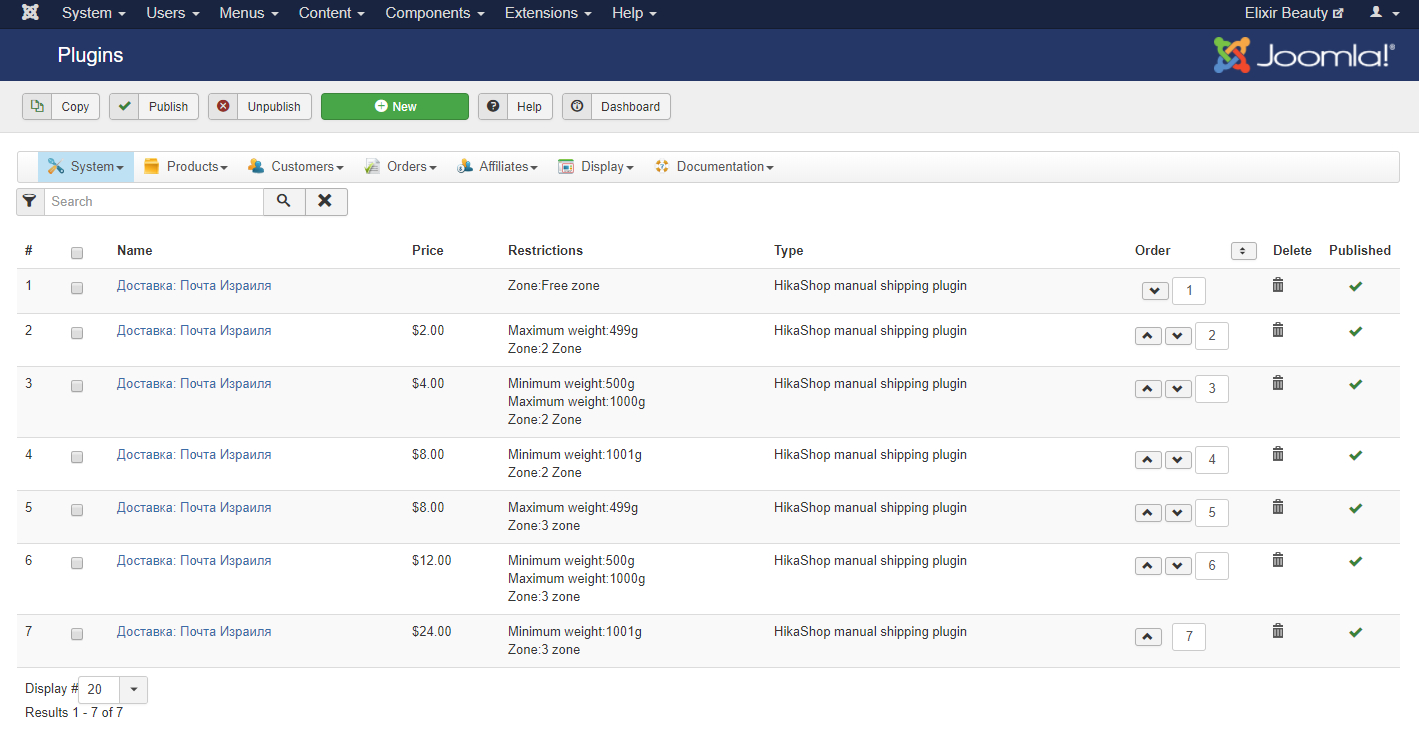Check the checkbox for row 2
The image size is (1419, 729).
[x=77, y=333]
